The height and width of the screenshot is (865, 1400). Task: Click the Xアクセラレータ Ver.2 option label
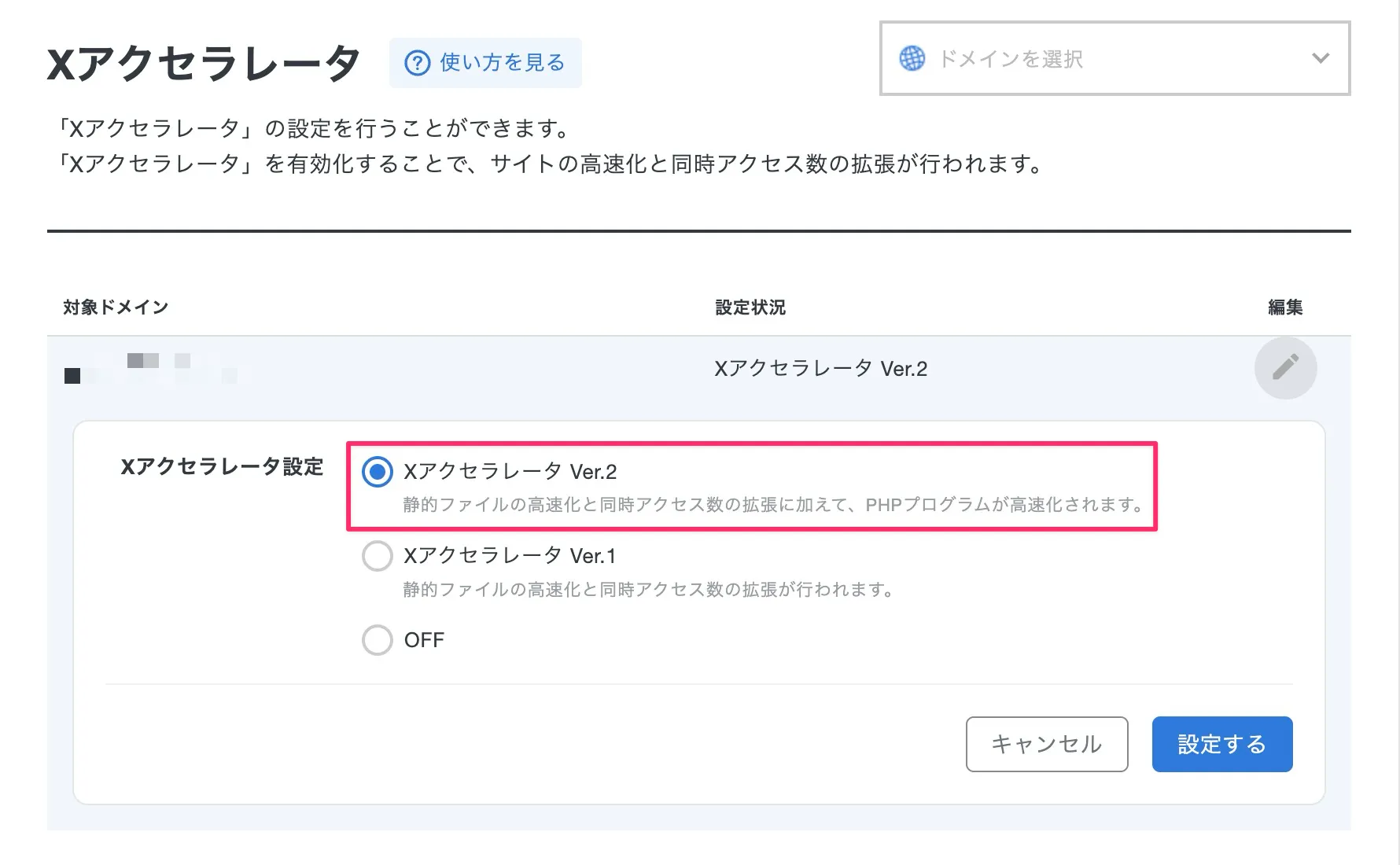[x=510, y=472]
